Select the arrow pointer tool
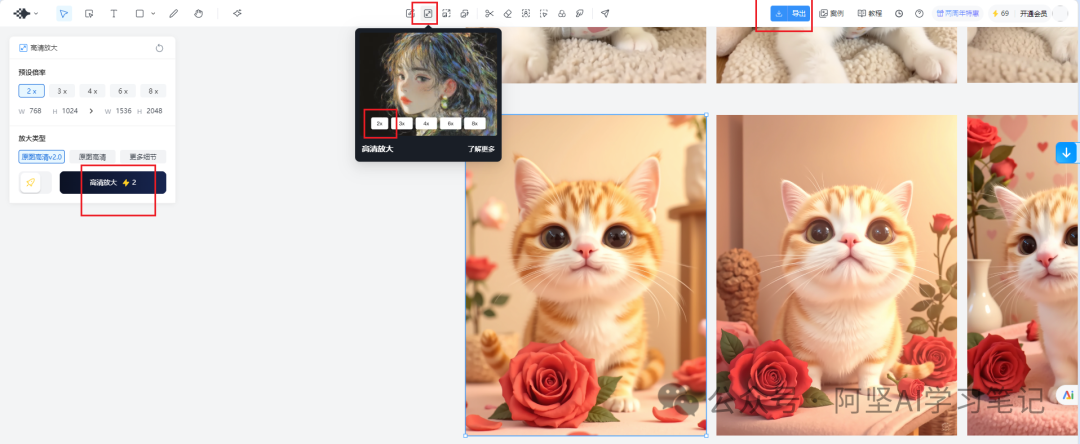The height and width of the screenshot is (444, 1080). click(64, 13)
